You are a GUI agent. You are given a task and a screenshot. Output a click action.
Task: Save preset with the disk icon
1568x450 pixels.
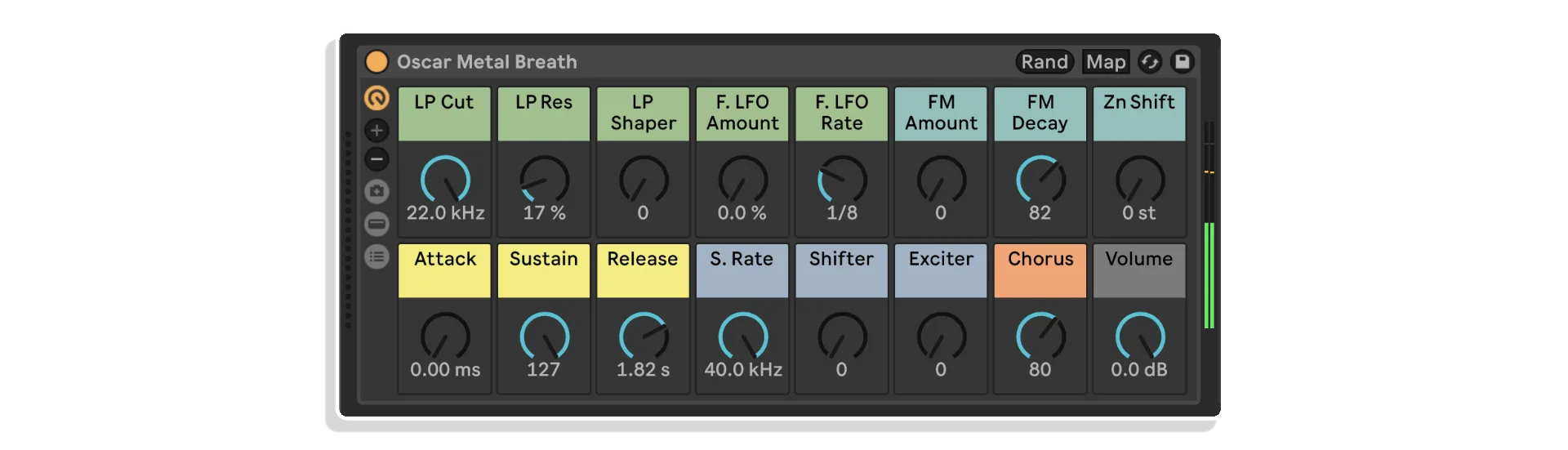pos(1182,61)
